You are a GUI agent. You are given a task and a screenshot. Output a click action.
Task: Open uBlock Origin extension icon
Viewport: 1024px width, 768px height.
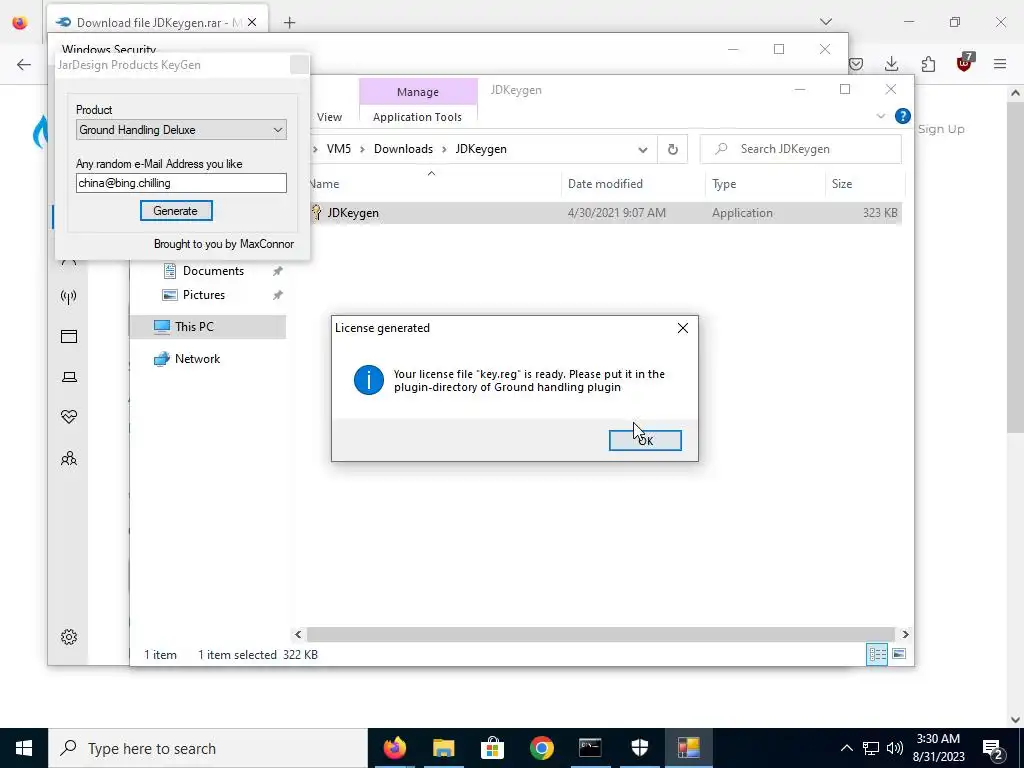(x=965, y=63)
